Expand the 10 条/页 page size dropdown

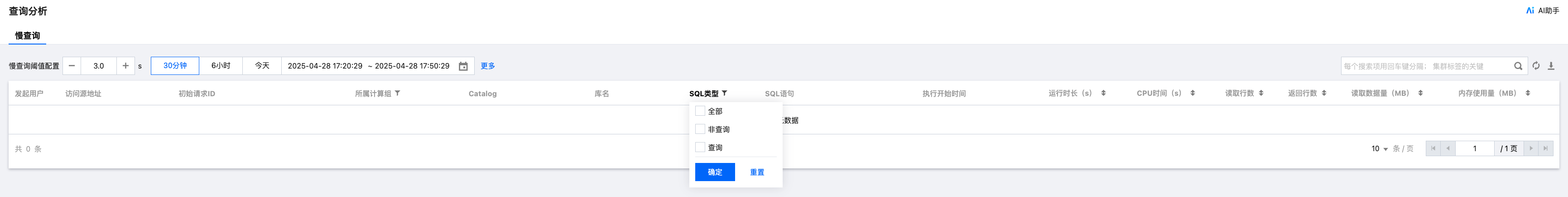coord(1379,149)
